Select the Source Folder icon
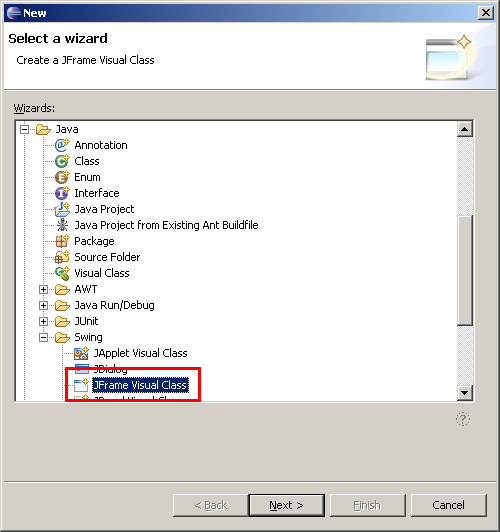 click(62, 257)
